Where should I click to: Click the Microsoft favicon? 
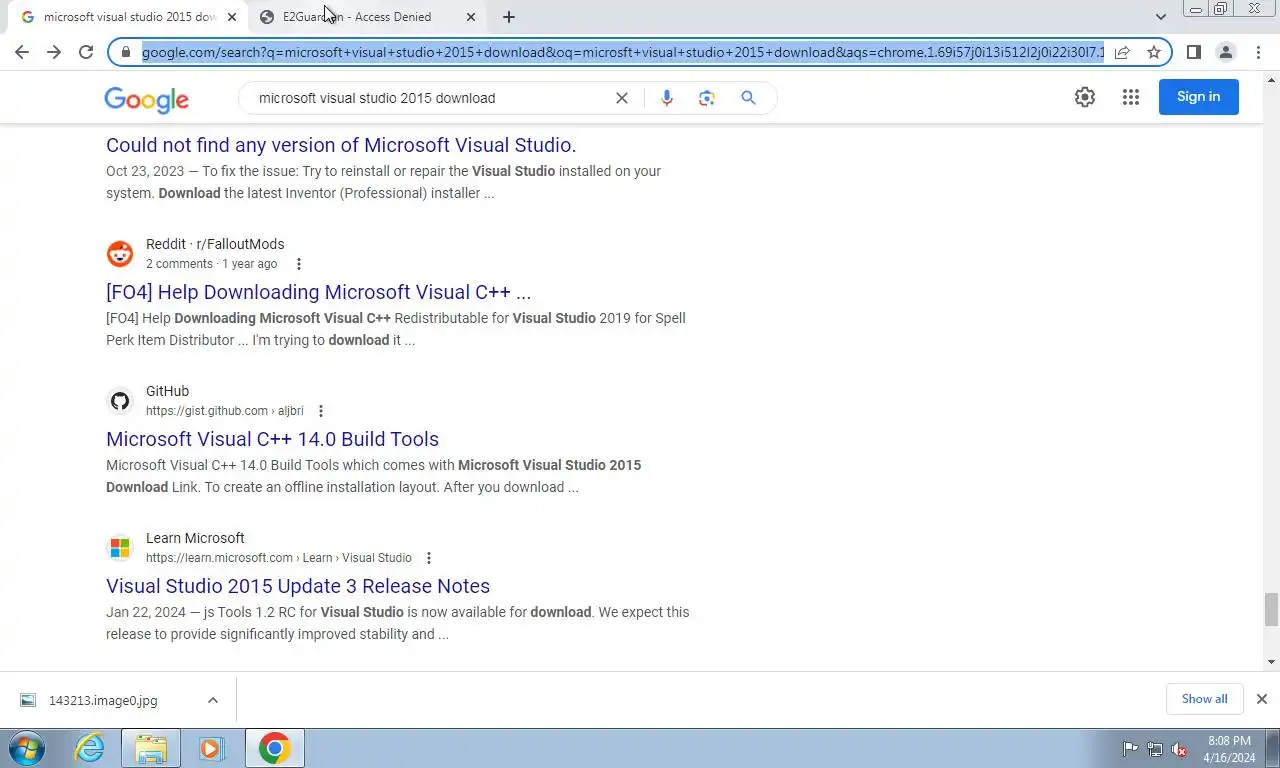(x=120, y=548)
